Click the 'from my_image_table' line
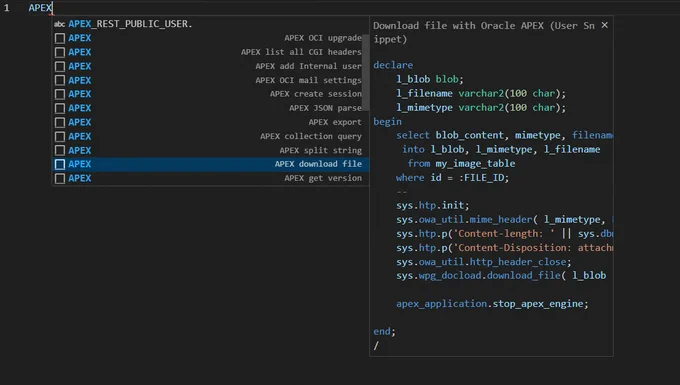Viewport: 680px width, 385px height. 461,163
